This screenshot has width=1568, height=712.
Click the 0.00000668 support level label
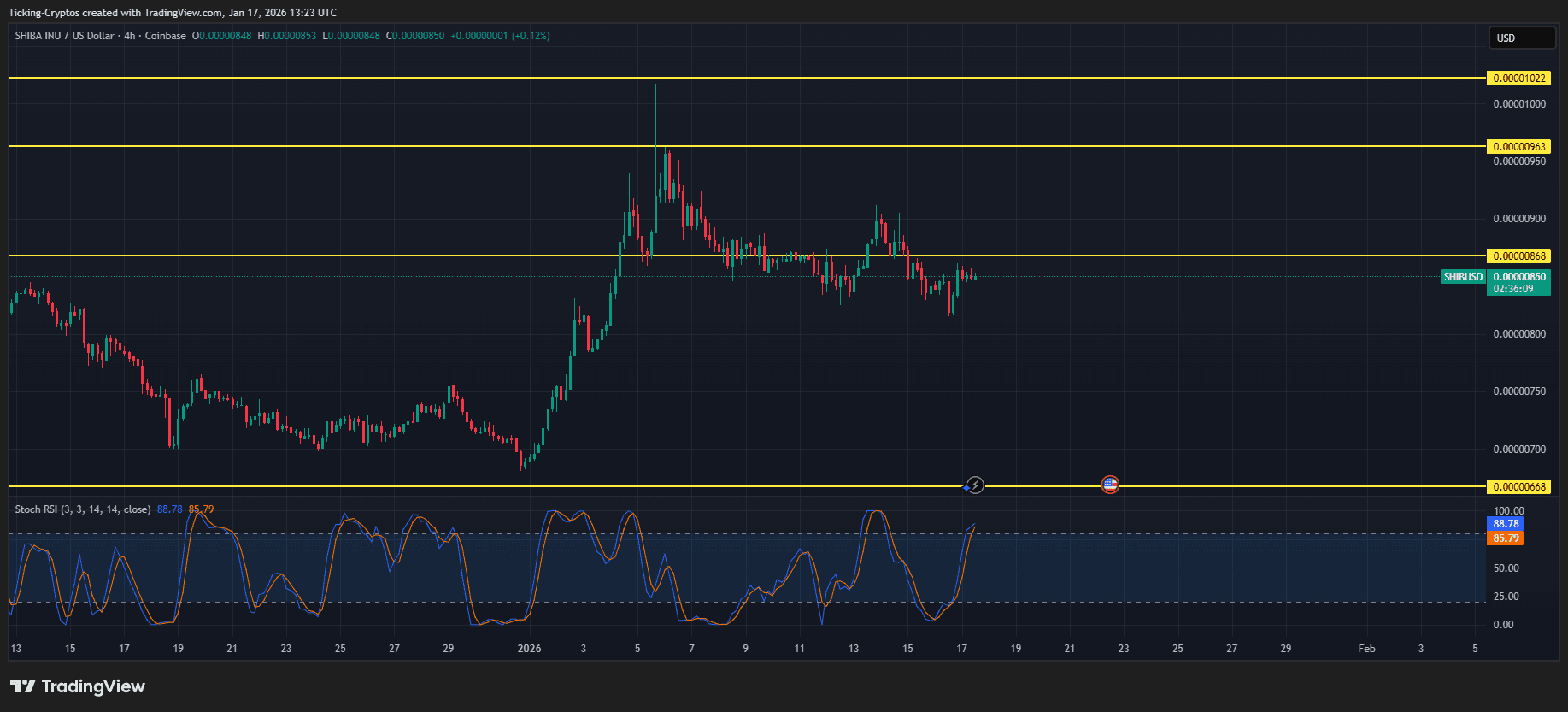click(1519, 487)
